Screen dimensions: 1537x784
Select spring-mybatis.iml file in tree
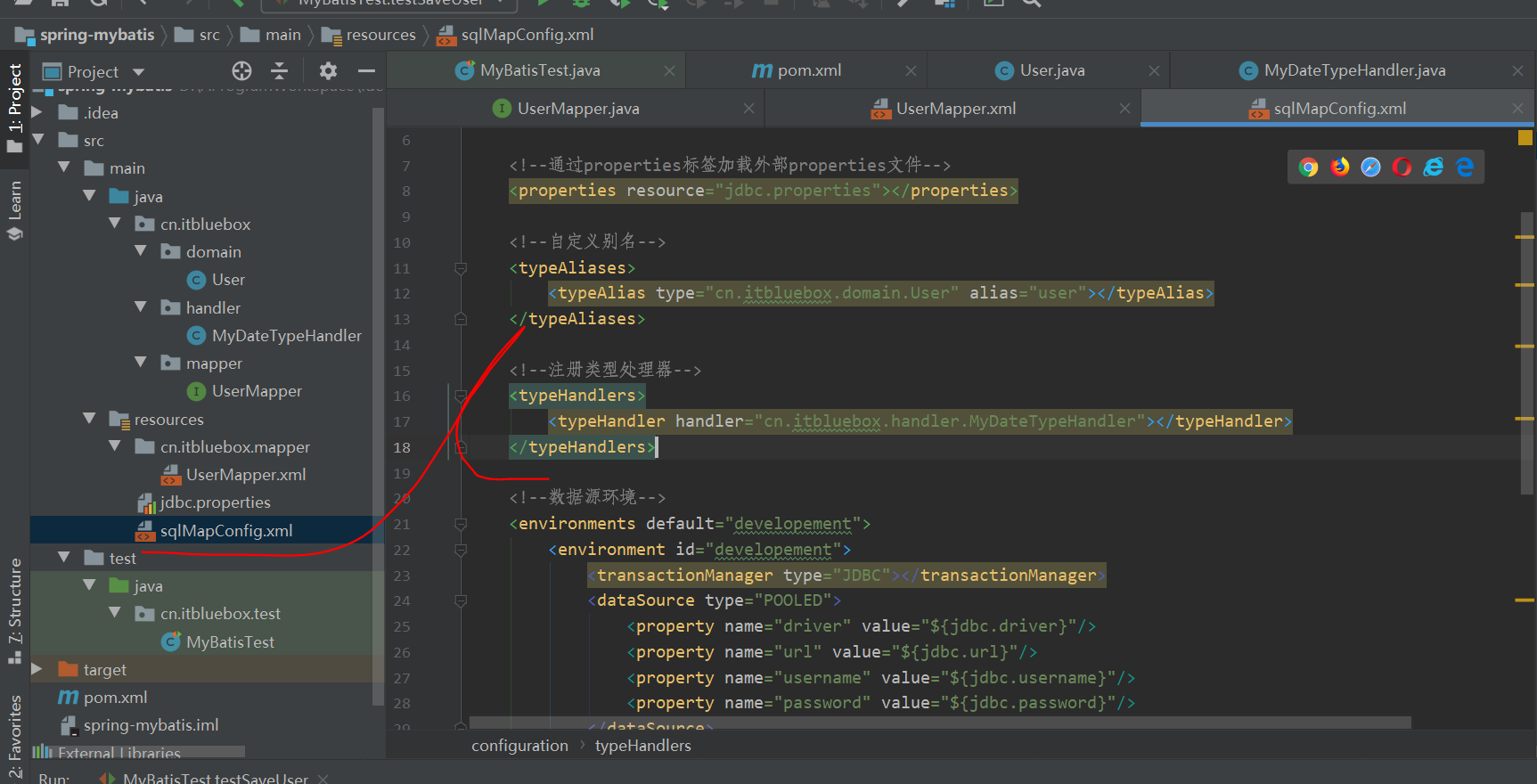click(x=139, y=725)
